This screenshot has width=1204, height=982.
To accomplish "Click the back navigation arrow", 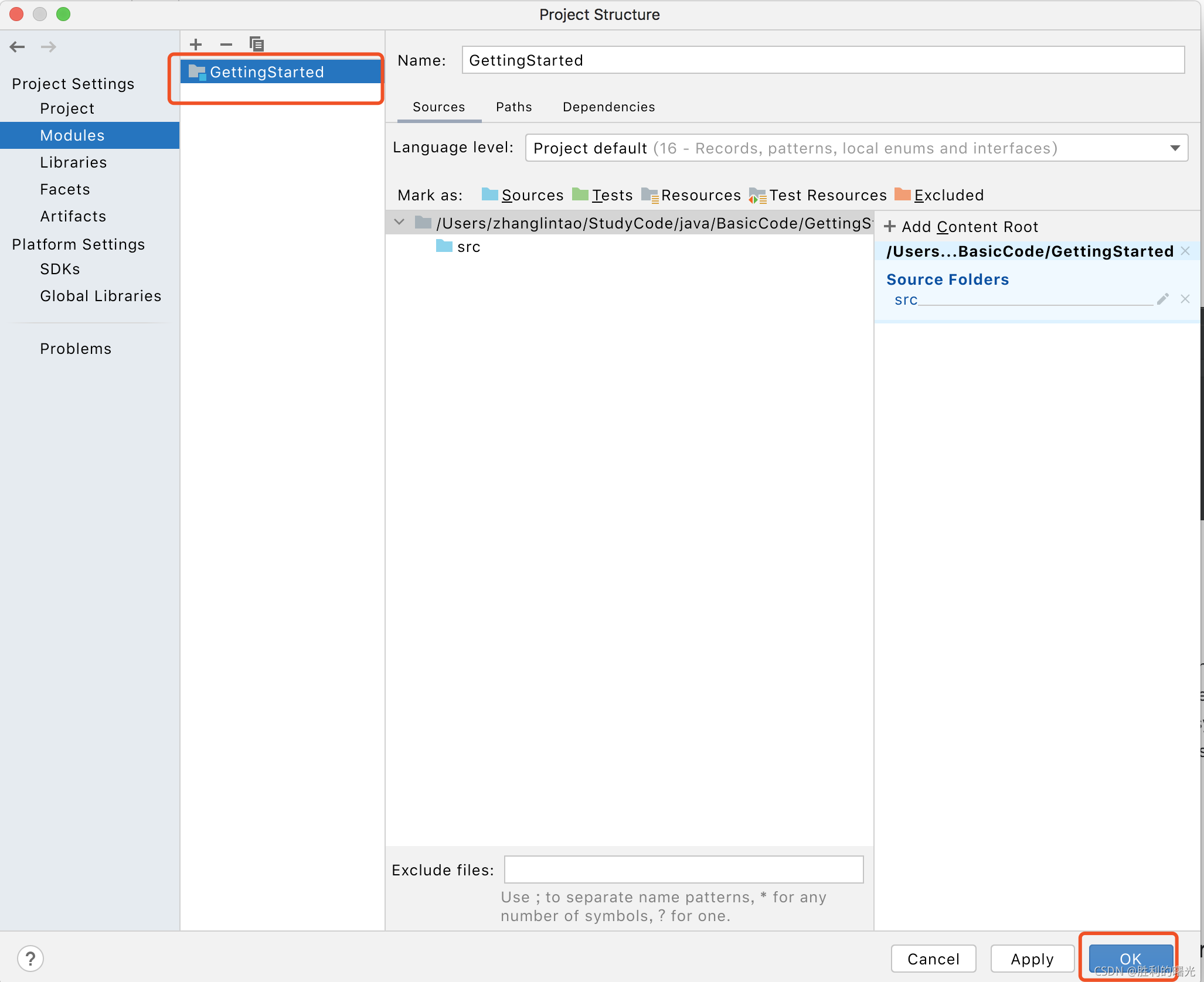I will pyautogui.click(x=18, y=47).
